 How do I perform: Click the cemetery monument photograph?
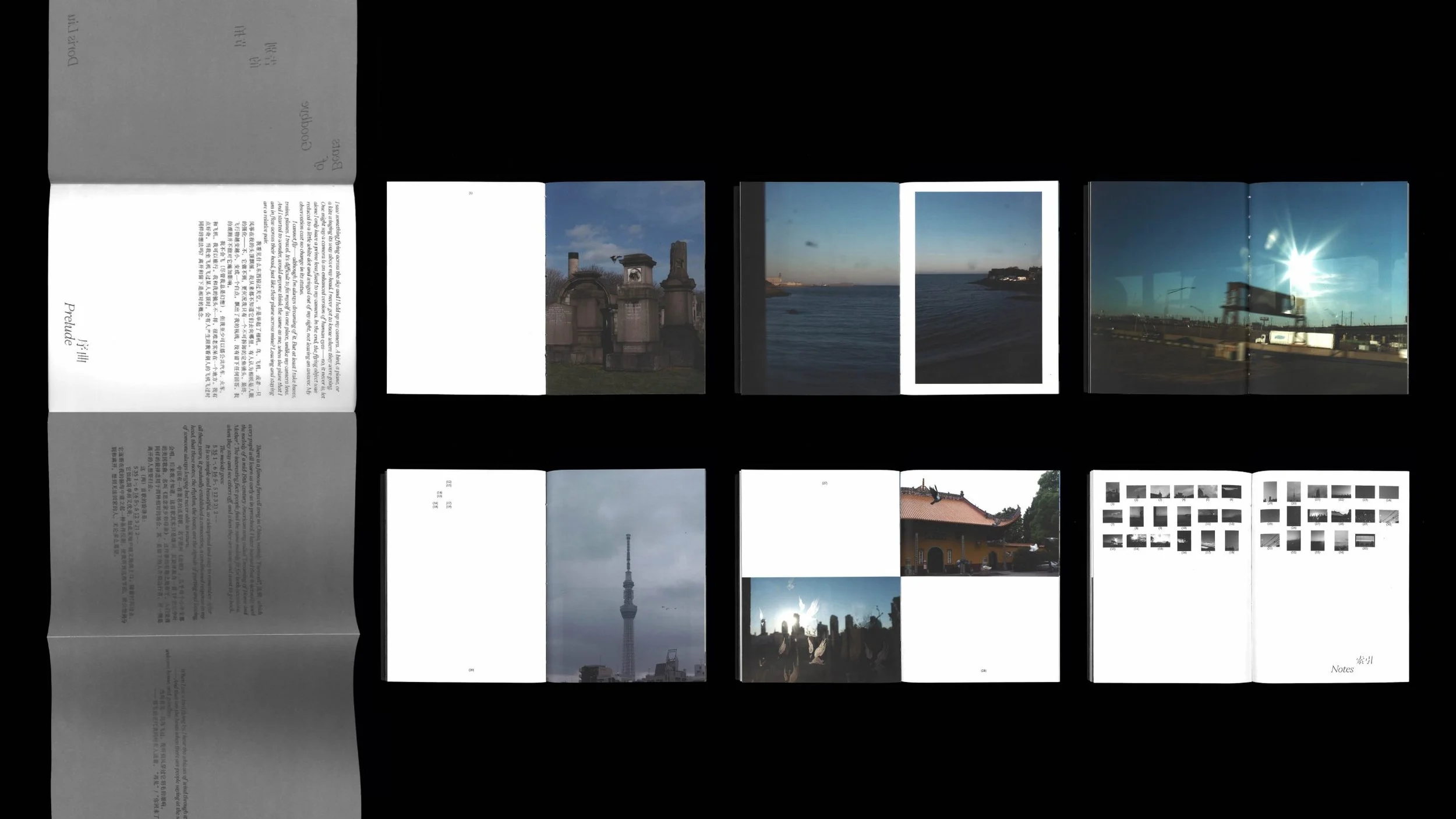click(625, 287)
